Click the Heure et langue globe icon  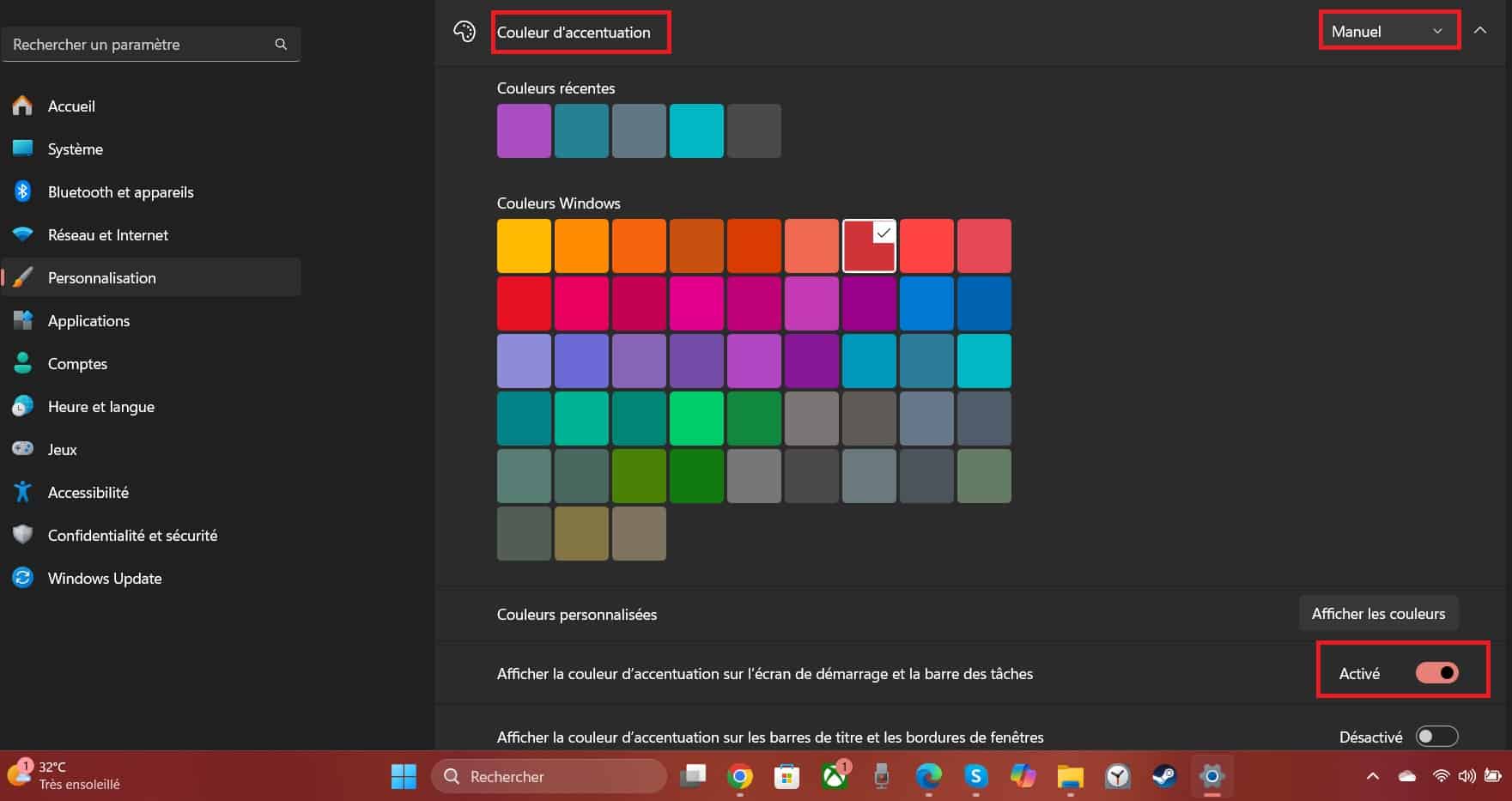coord(22,406)
